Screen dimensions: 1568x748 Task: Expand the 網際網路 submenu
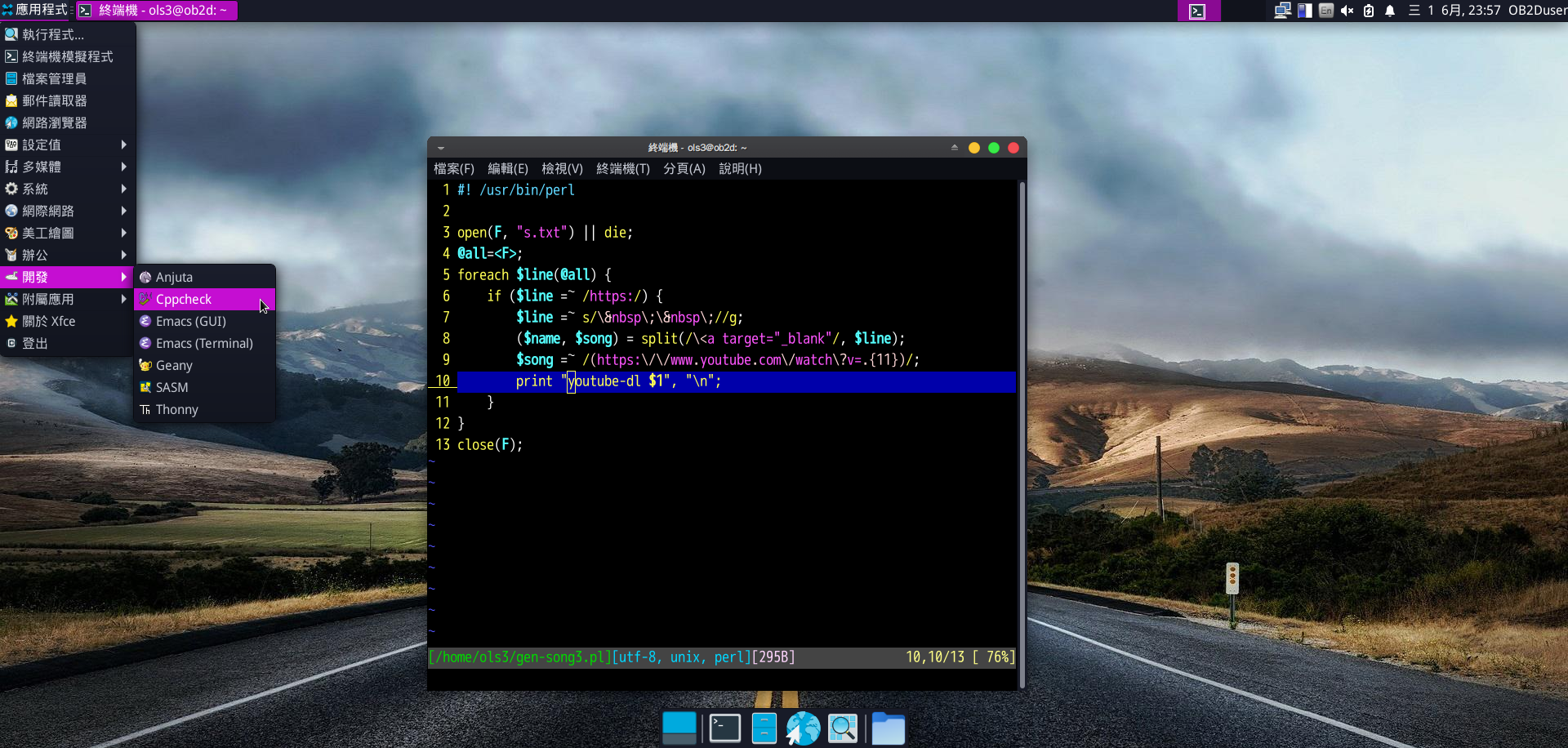pyautogui.click(x=67, y=211)
